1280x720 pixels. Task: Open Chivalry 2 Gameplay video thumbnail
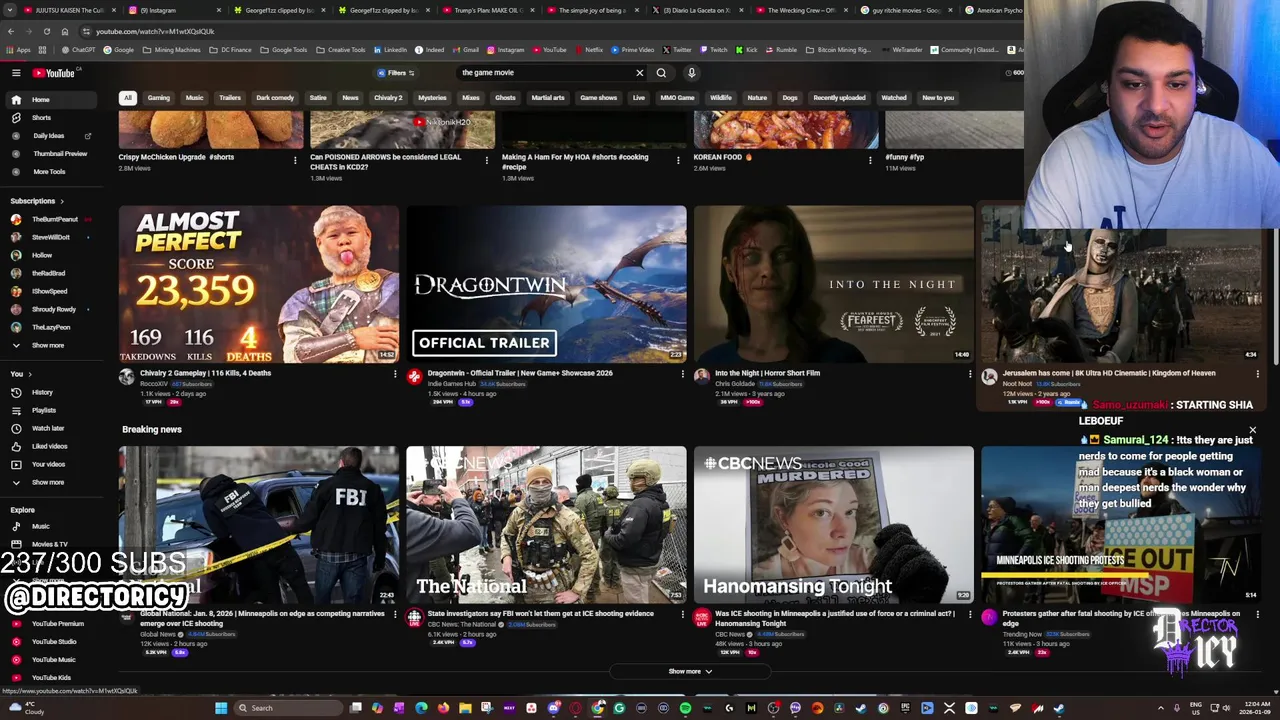259,284
